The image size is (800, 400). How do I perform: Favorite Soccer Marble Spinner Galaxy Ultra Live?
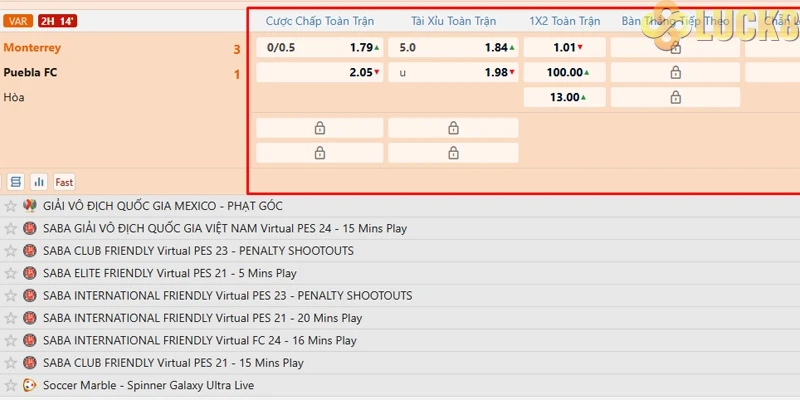click(x=10, y=385)
